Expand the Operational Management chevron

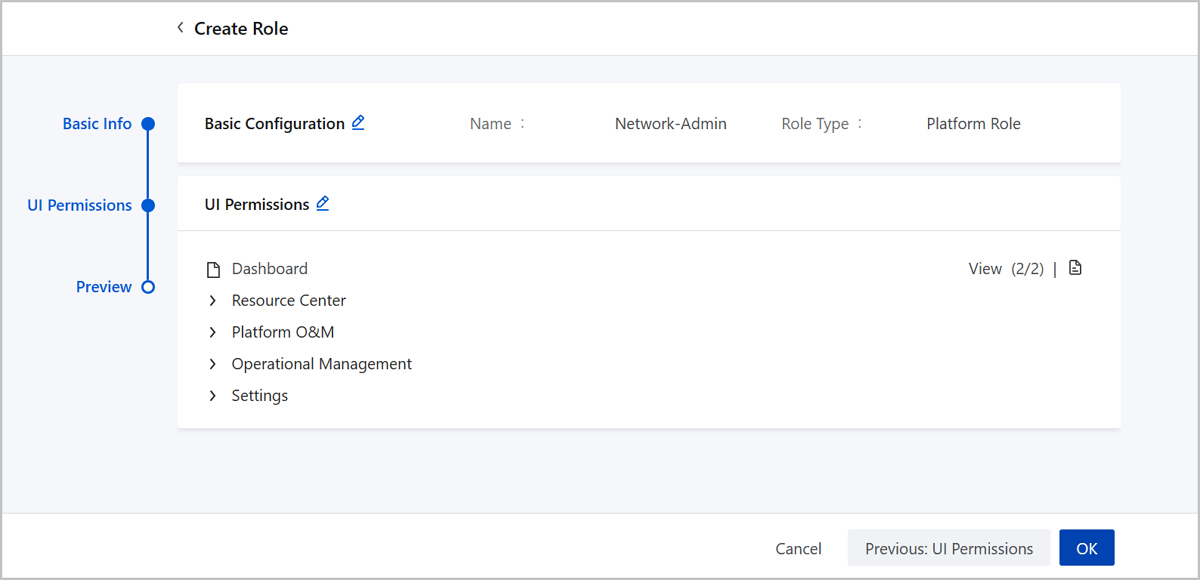coord(213,365)
